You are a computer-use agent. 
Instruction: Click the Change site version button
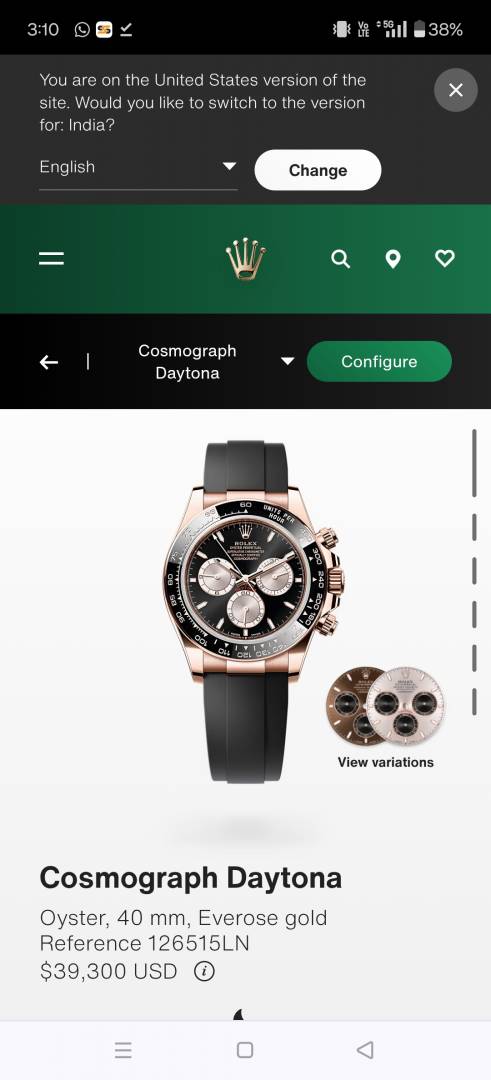(x=317, y=170)
